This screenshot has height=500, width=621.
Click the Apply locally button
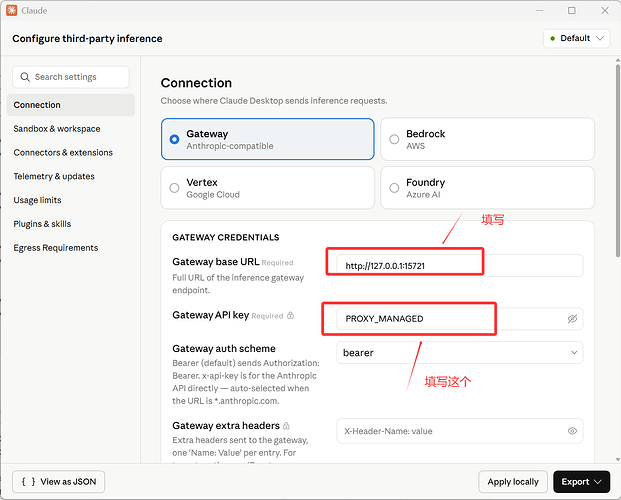513,482
